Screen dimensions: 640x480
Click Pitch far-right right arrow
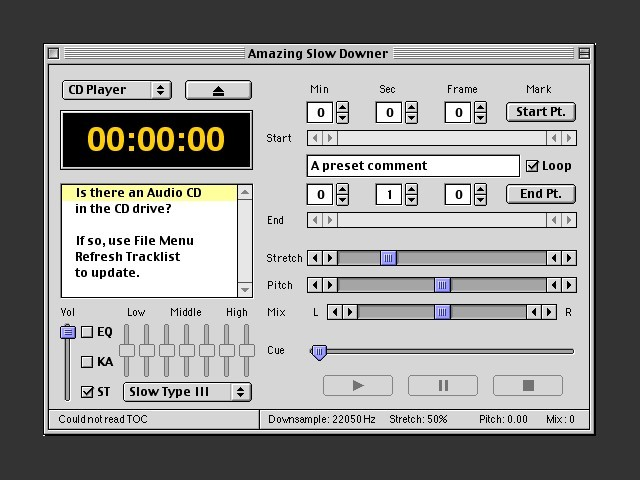pos(569,285)
